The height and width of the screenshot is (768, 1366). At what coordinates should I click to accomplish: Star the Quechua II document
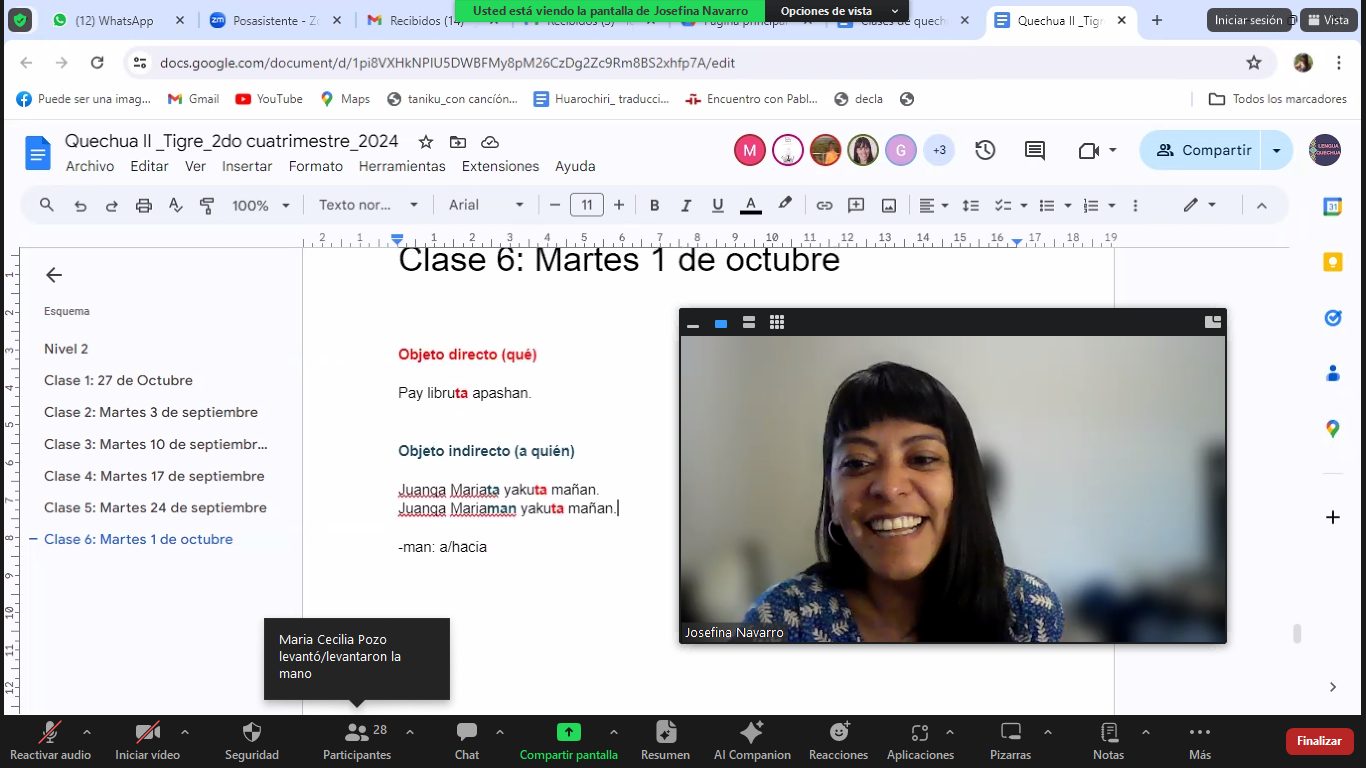[426, 141]
